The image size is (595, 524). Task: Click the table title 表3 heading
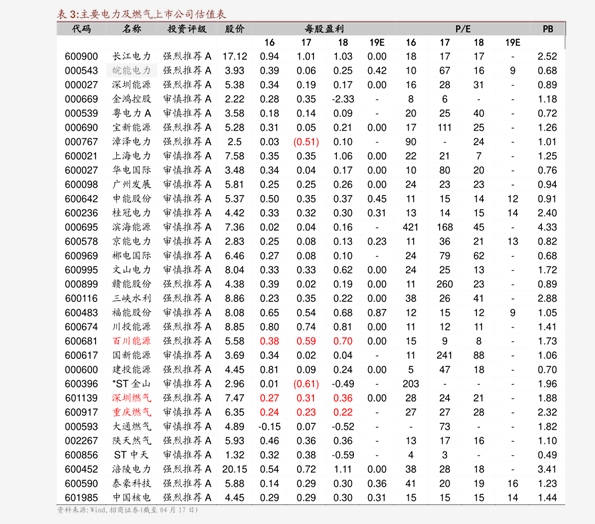click(x=141, y=14)
